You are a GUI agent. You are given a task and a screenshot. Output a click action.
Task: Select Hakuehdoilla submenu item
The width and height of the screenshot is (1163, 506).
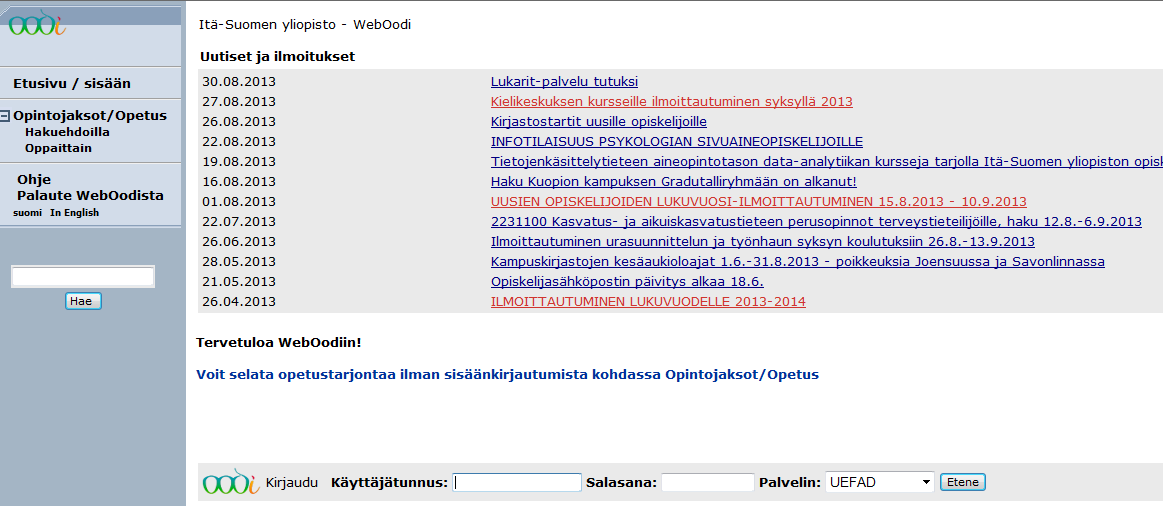click(x=67, y=132)
